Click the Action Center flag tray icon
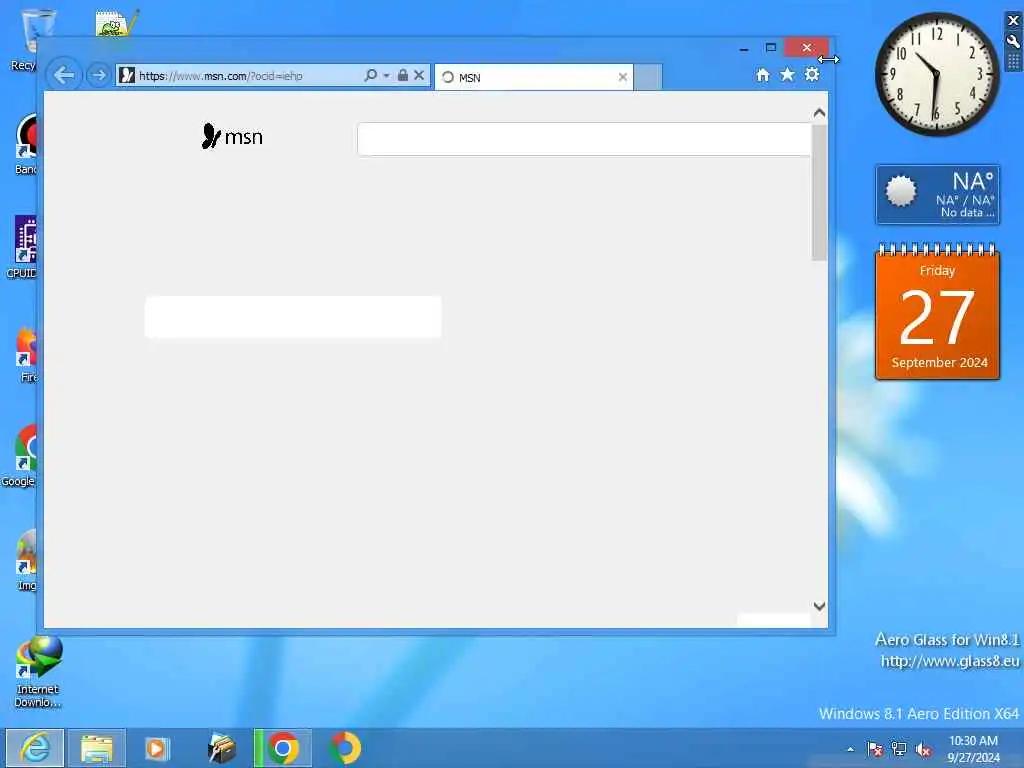Image resolution: width=1024 pixels, height=768 pixels. (874, 749)
